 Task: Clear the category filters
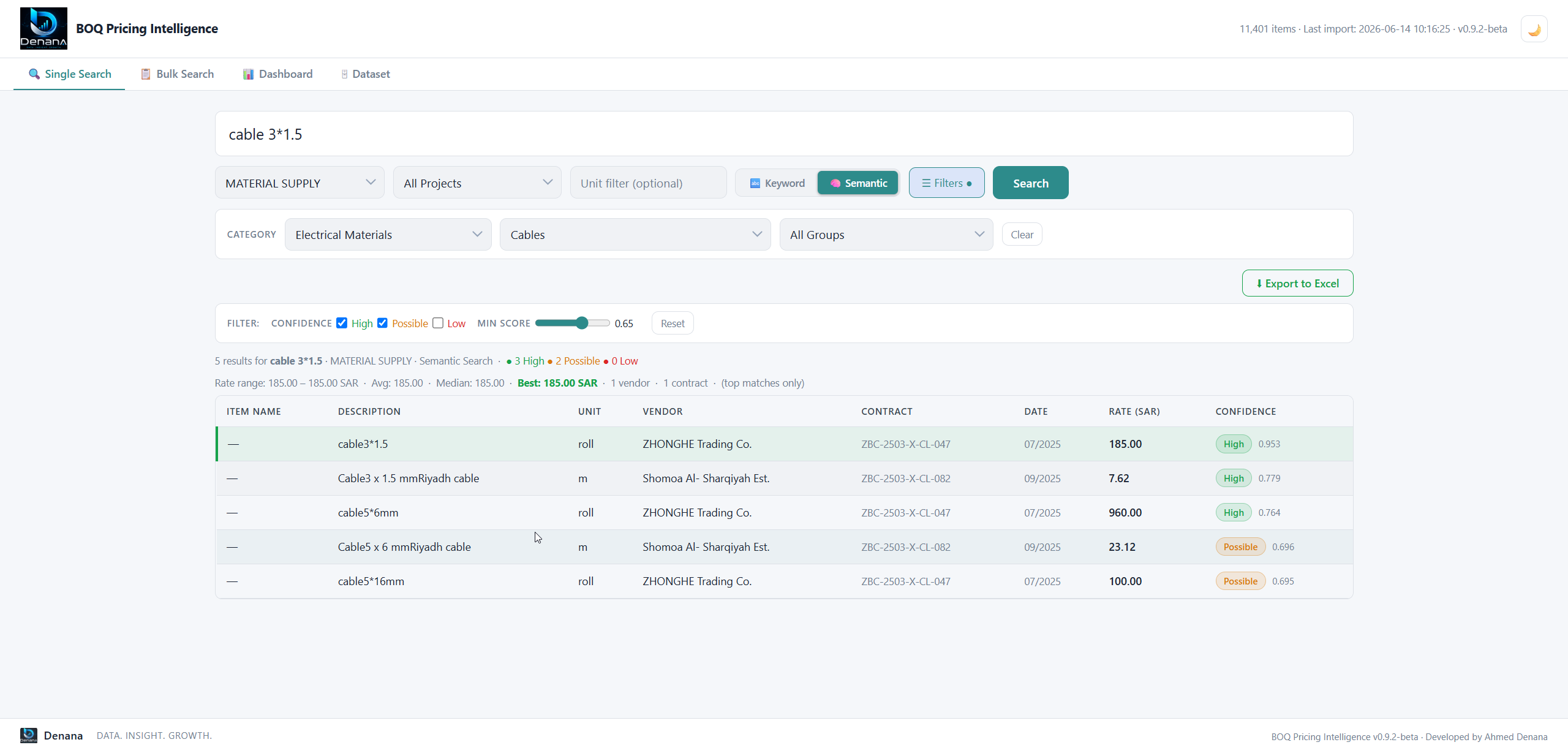coord(1022,235)
